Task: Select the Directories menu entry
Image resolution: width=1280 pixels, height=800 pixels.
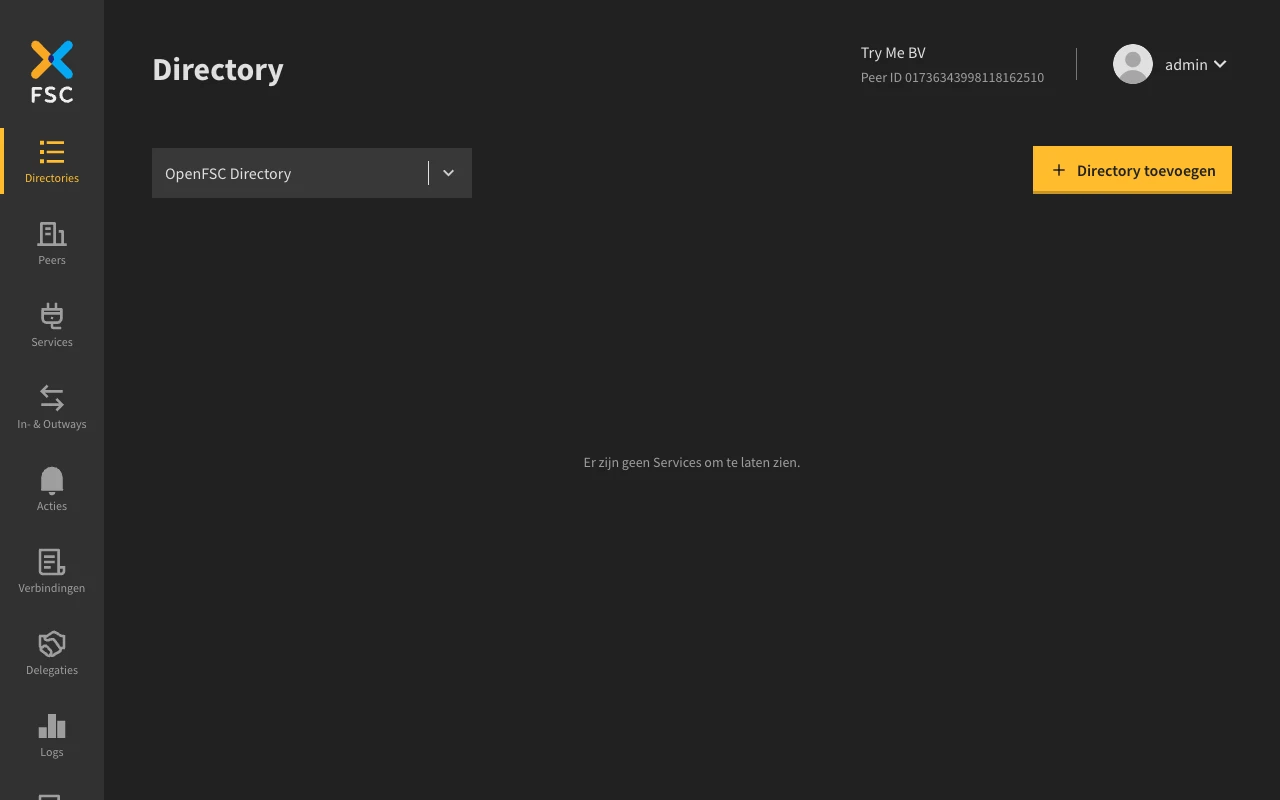Action: pyautogui.click(x=51, y=161)
